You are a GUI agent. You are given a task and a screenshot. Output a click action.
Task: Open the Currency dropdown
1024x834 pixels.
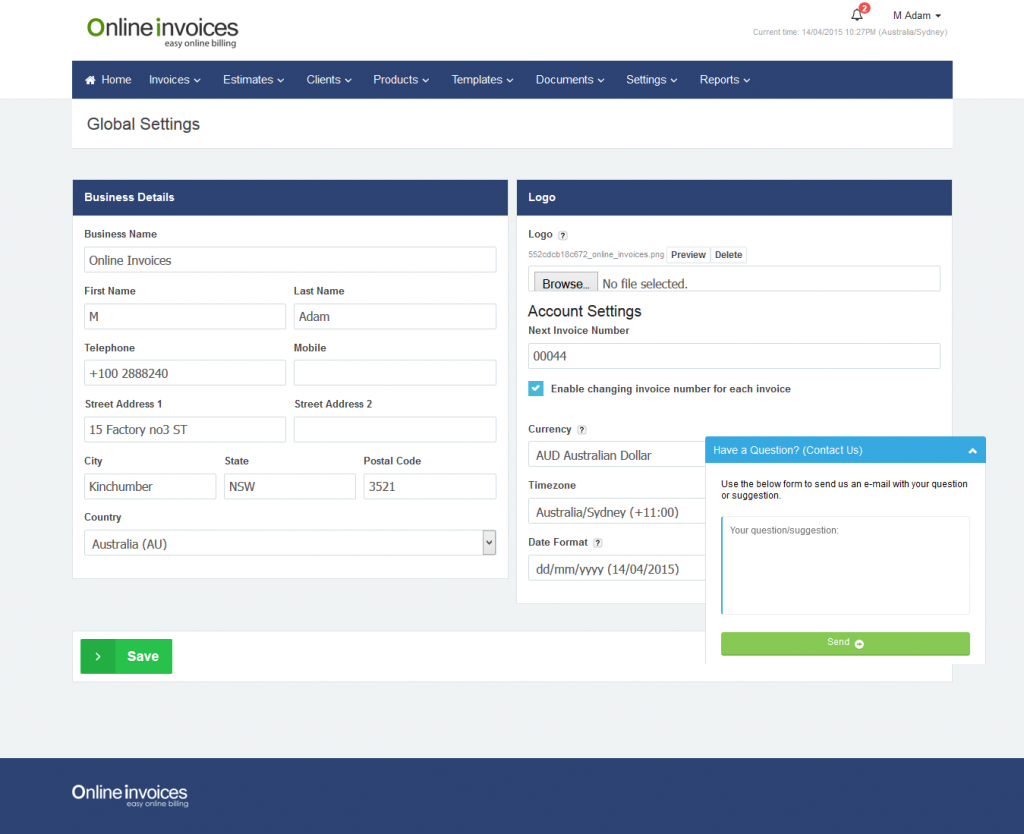pos(616,455)
